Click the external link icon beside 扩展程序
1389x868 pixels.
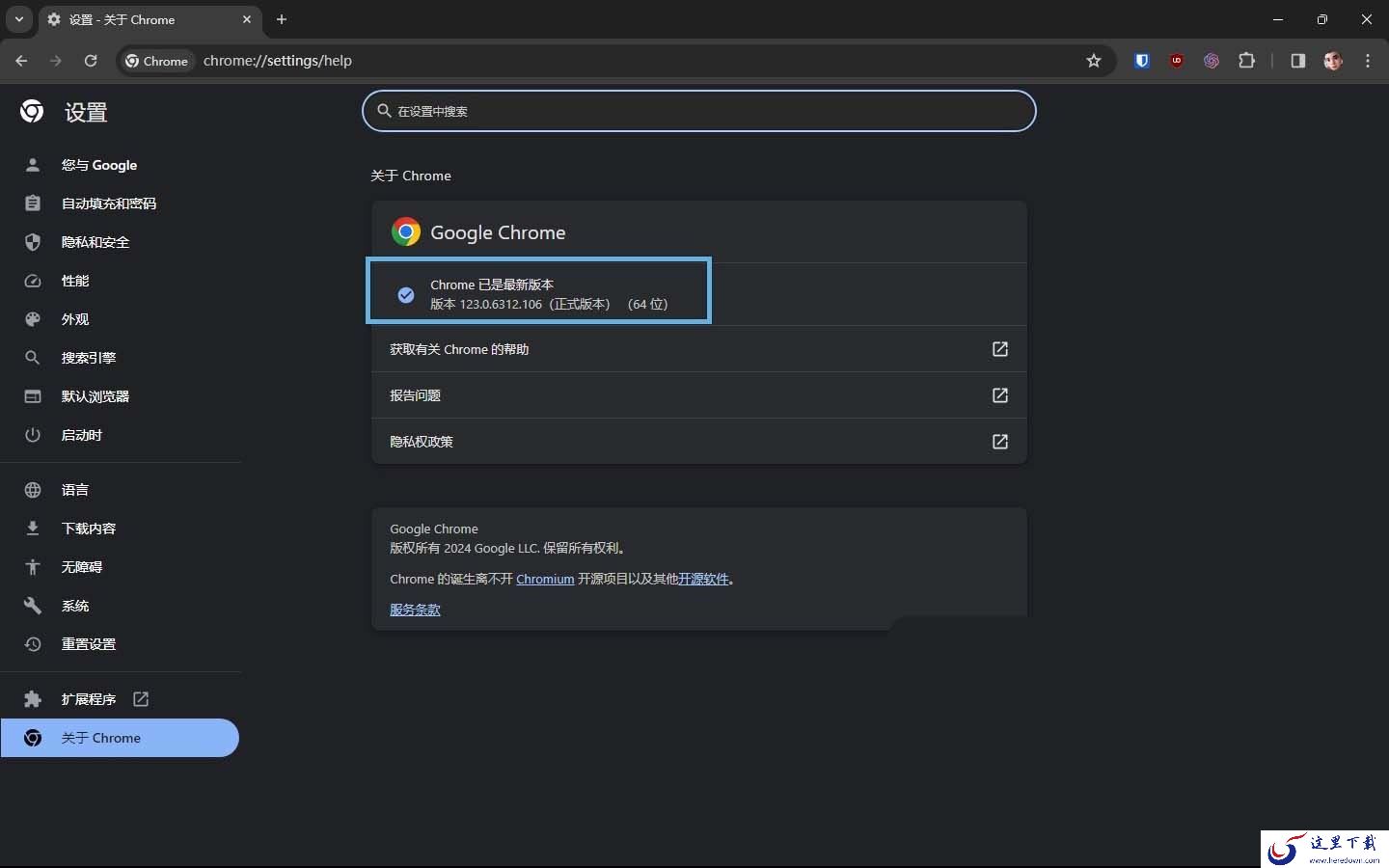pos(141,699)
